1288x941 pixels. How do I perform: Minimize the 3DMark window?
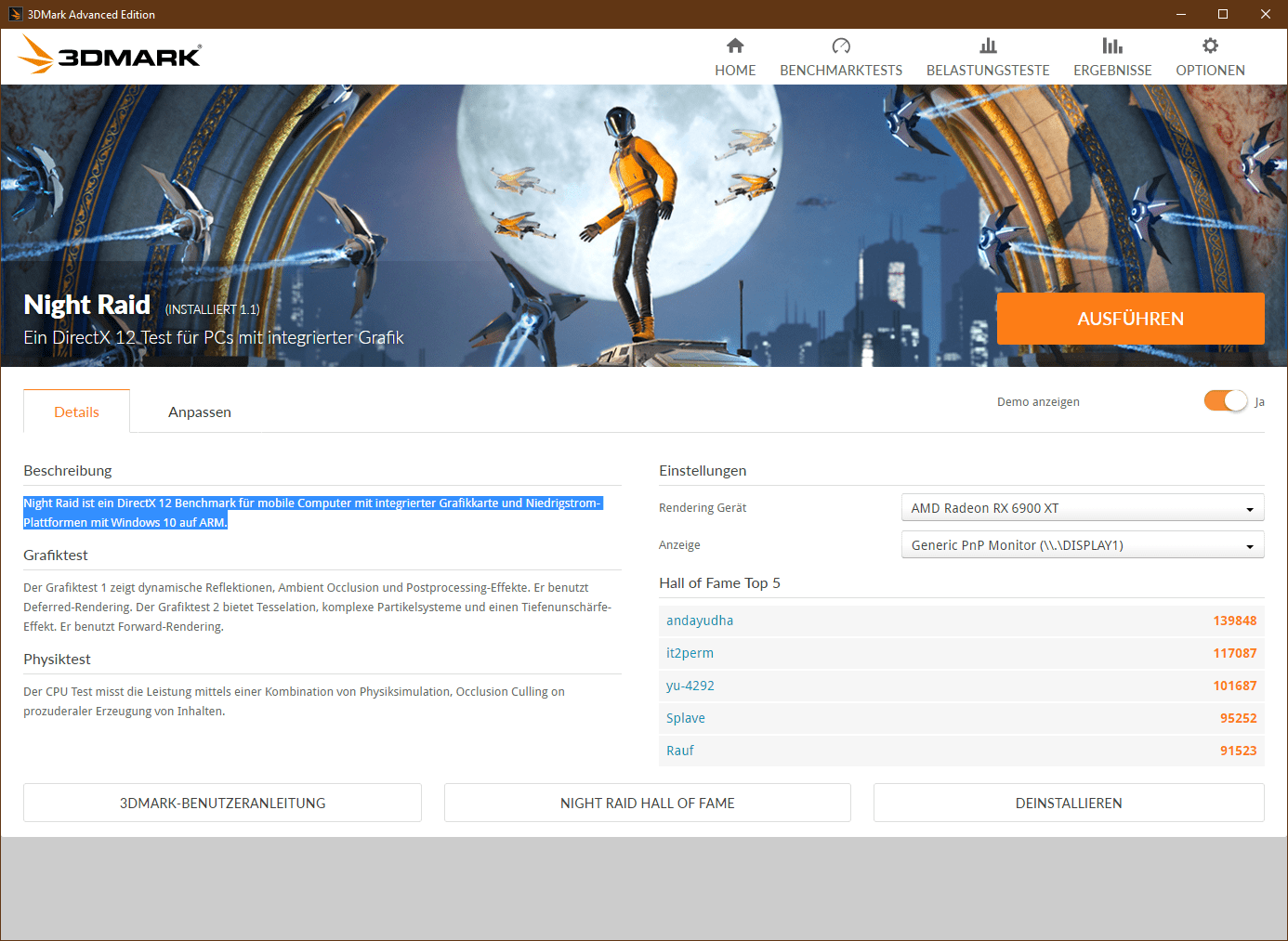click(x=1181, y=14)
